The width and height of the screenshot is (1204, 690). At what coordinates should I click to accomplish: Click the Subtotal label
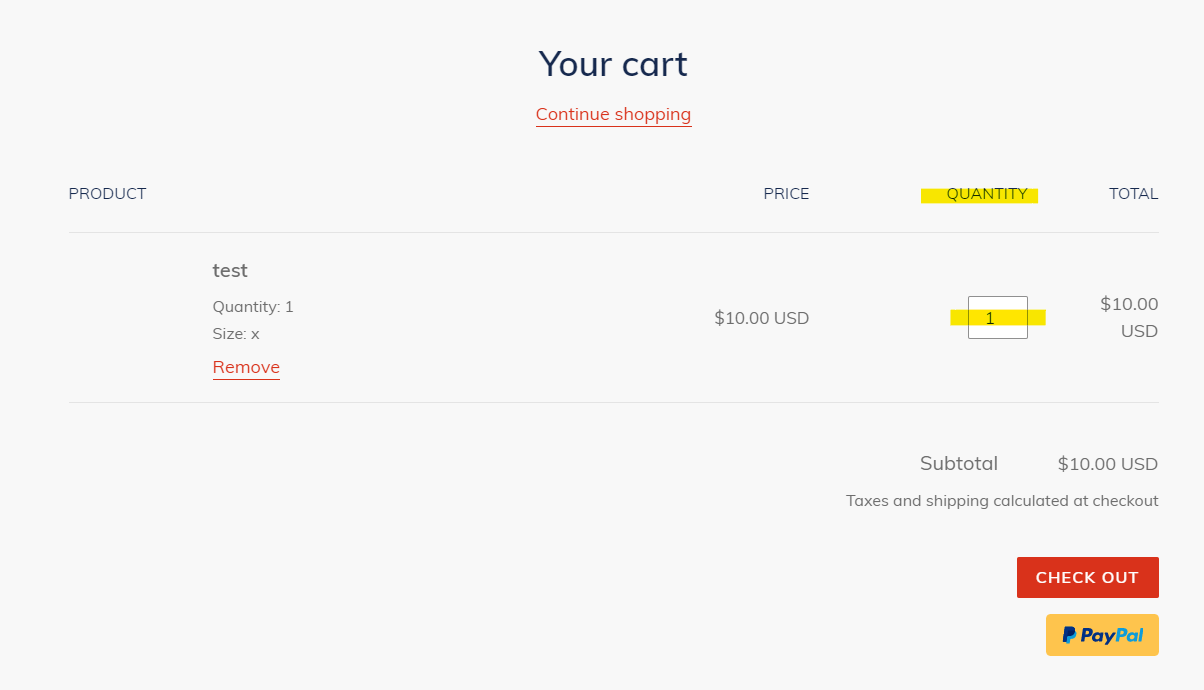point(958,463)
